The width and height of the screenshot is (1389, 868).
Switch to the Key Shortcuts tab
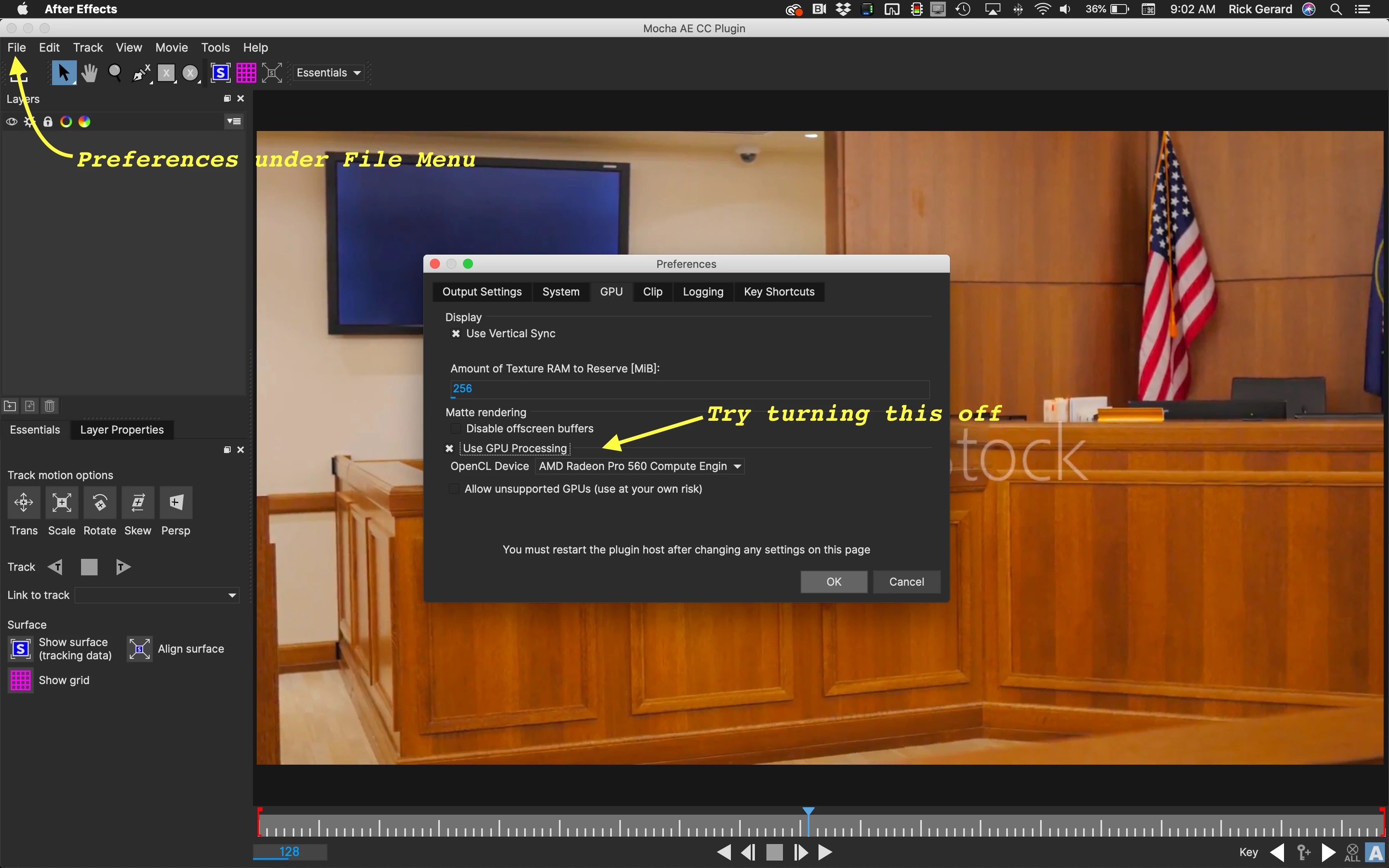click(x=779, y=292)
